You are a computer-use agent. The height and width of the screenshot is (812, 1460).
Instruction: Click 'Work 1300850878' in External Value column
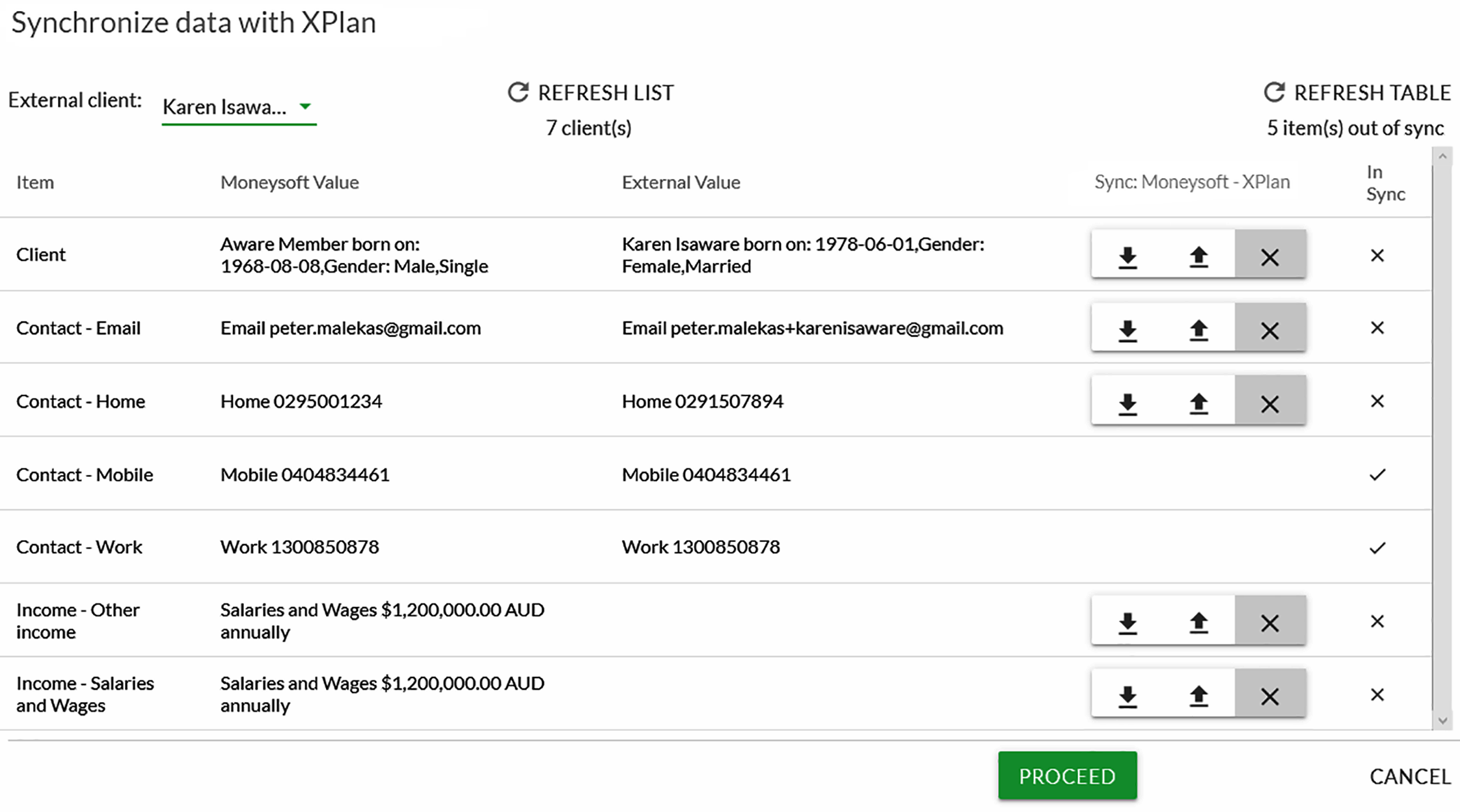(701, 547)
